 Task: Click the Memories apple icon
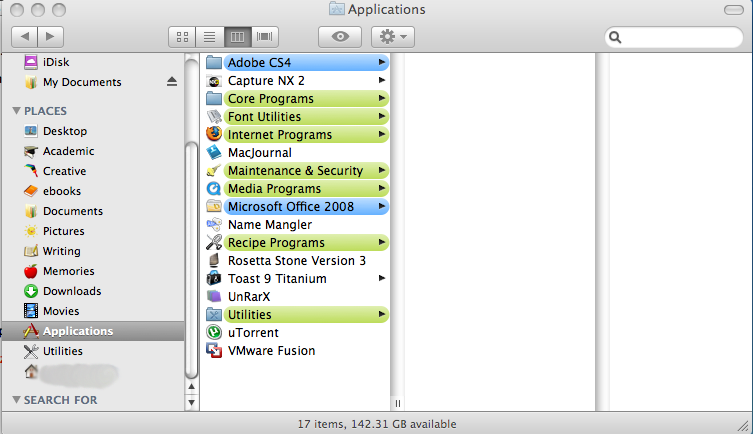(x=31, y=271)
